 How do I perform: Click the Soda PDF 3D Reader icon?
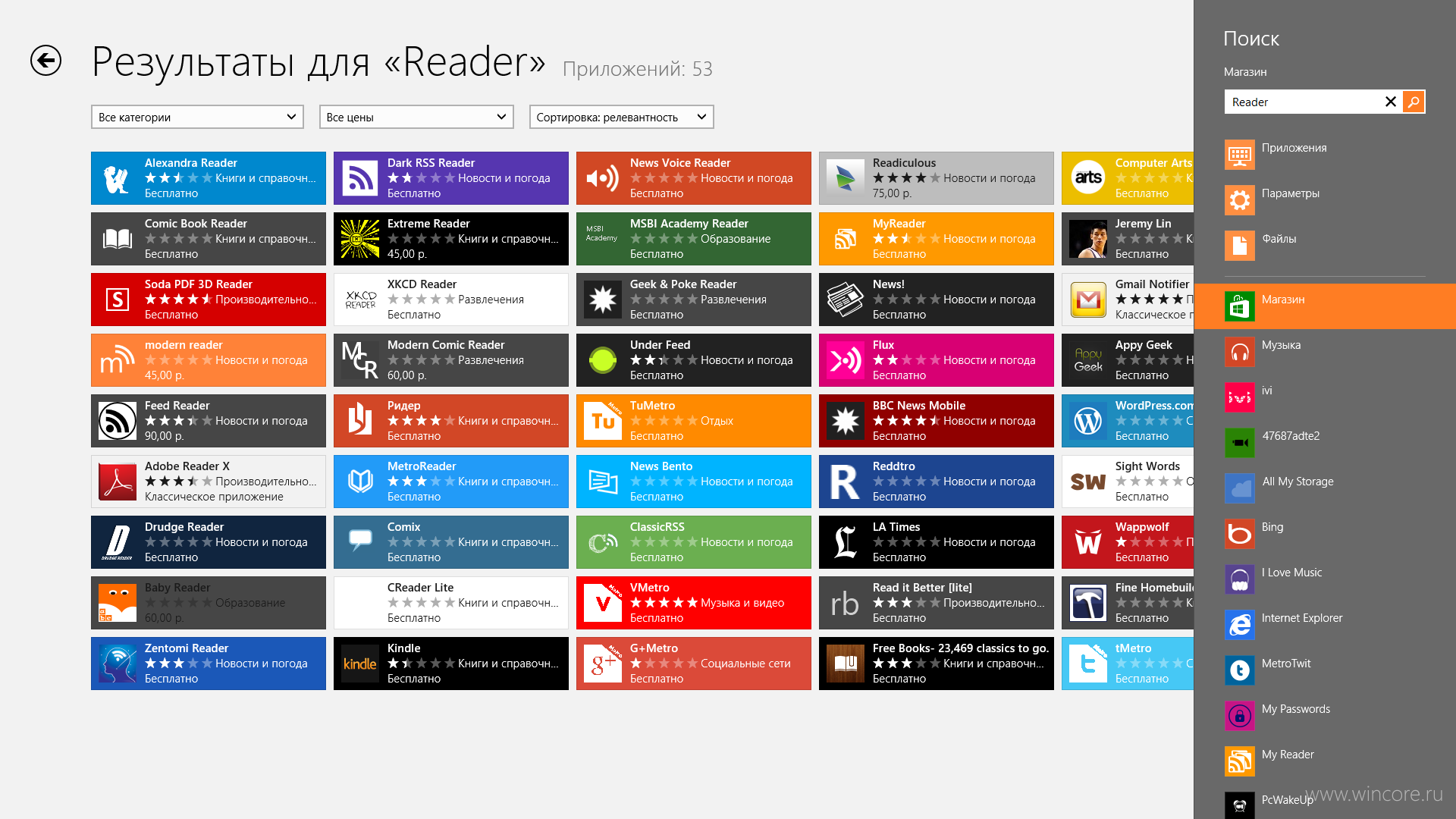coord(118,300)
